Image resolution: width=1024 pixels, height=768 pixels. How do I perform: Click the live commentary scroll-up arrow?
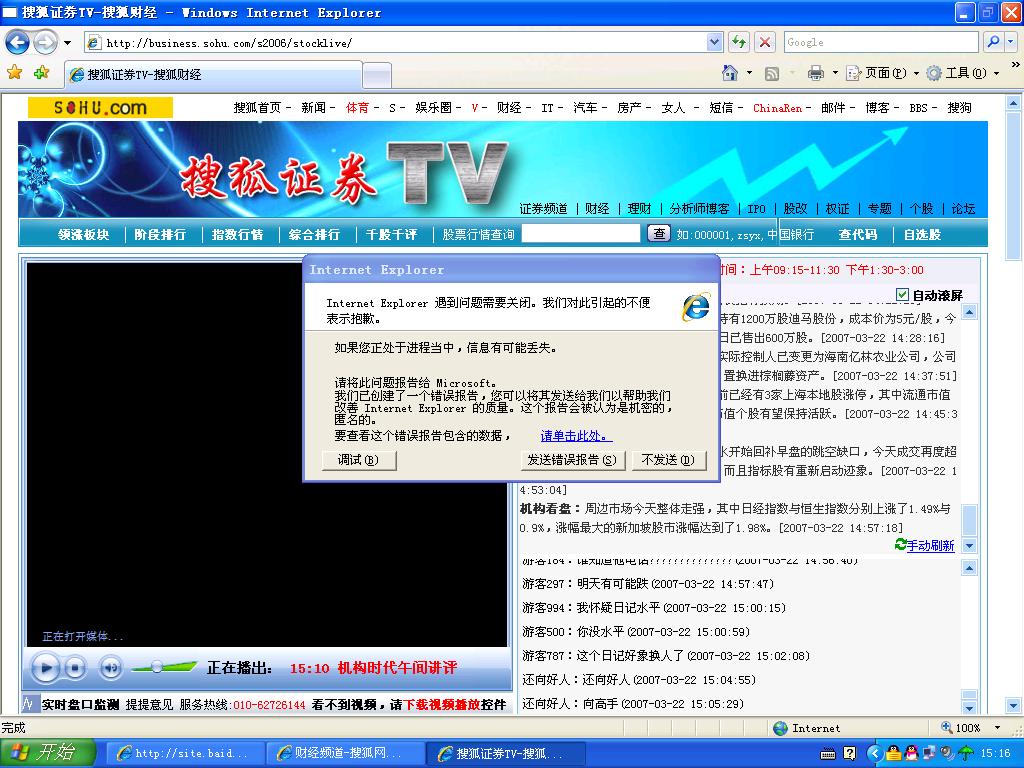(970, 312)
